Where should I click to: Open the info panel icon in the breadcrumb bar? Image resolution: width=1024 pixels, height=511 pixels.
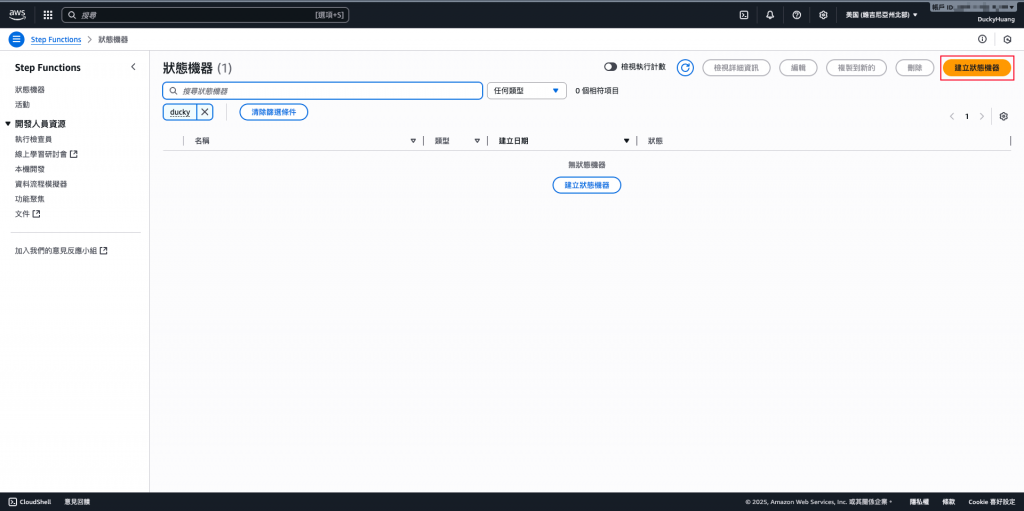coord(982,39)
